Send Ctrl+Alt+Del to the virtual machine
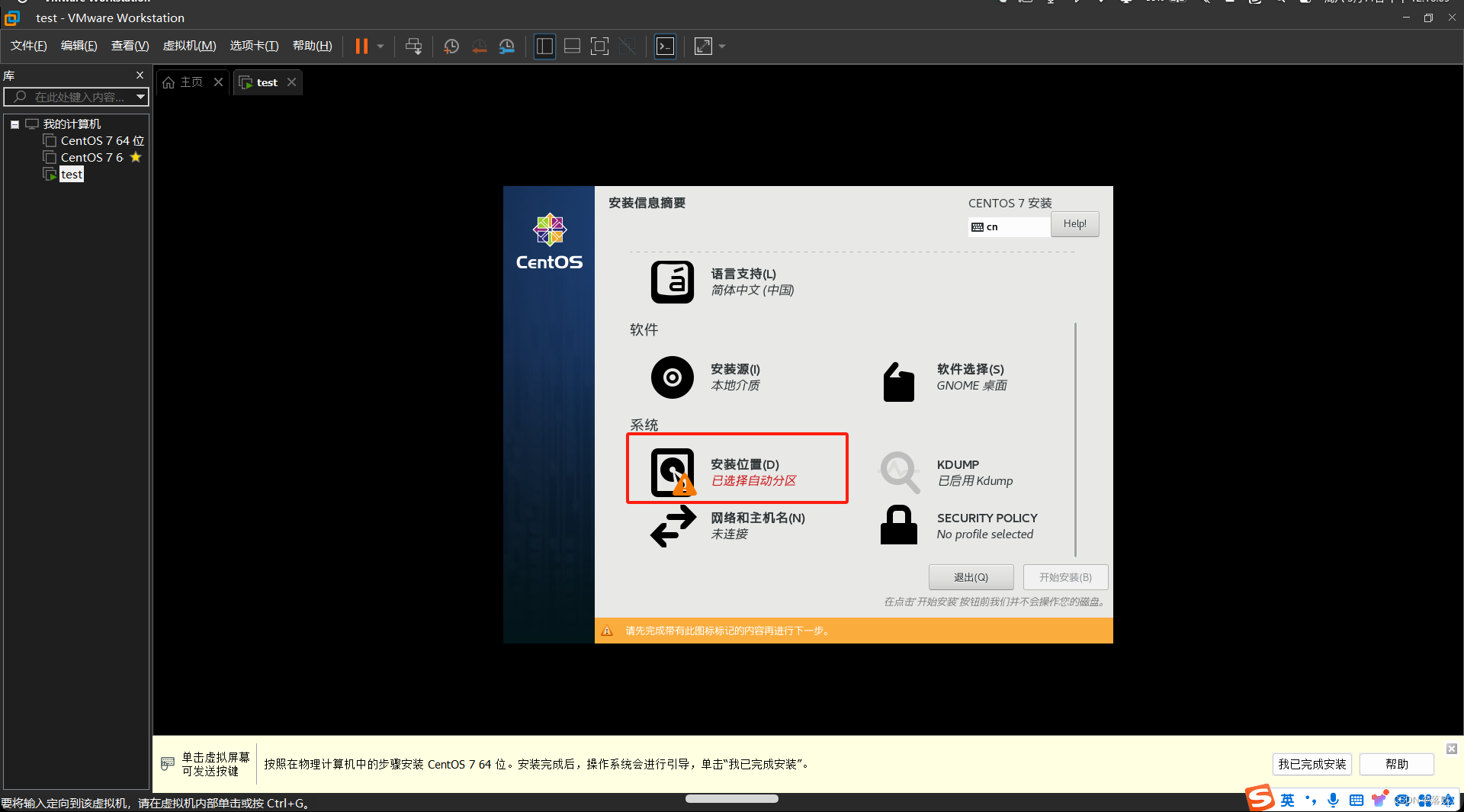The width and height of the screenshot is (1464, 812). tap(413, 47)
